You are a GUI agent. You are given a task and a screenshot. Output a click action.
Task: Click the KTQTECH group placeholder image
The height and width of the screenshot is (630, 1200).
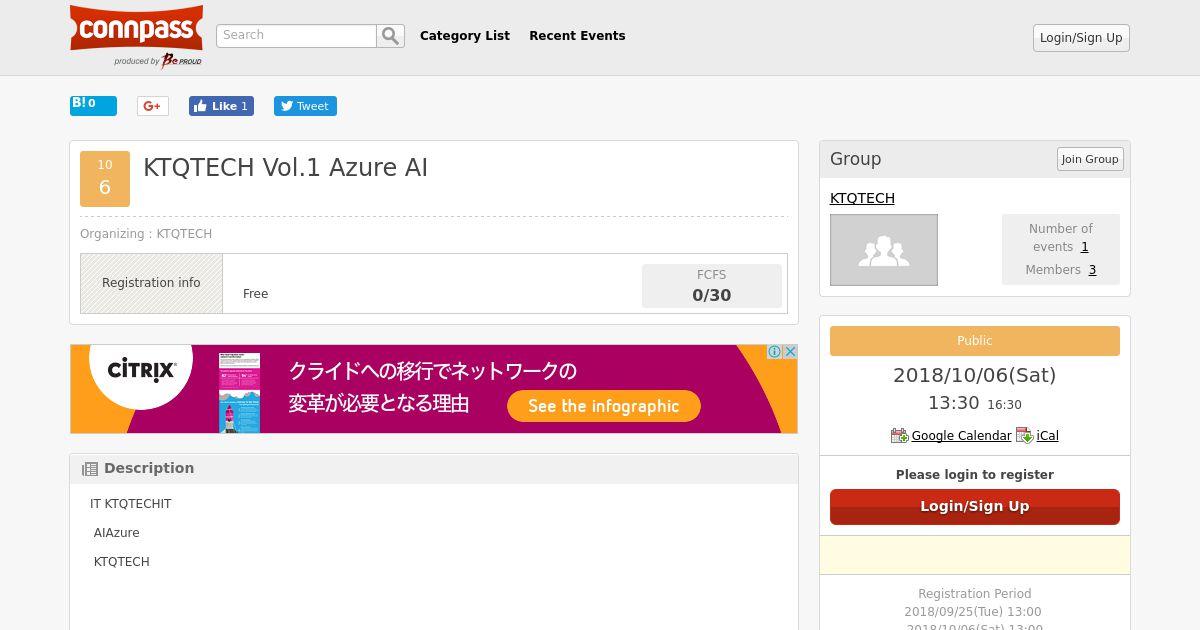(884, 250)
